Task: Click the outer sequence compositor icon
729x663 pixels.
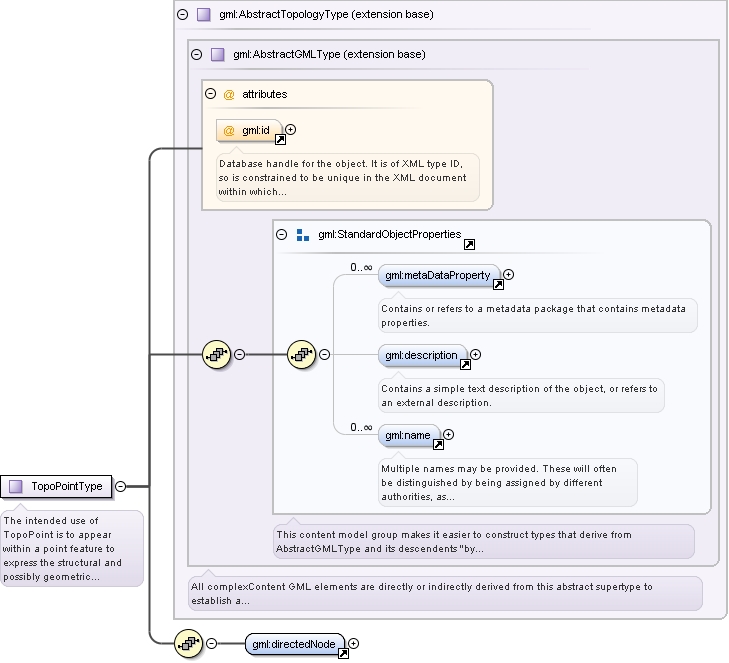Action: click(217, 355)
